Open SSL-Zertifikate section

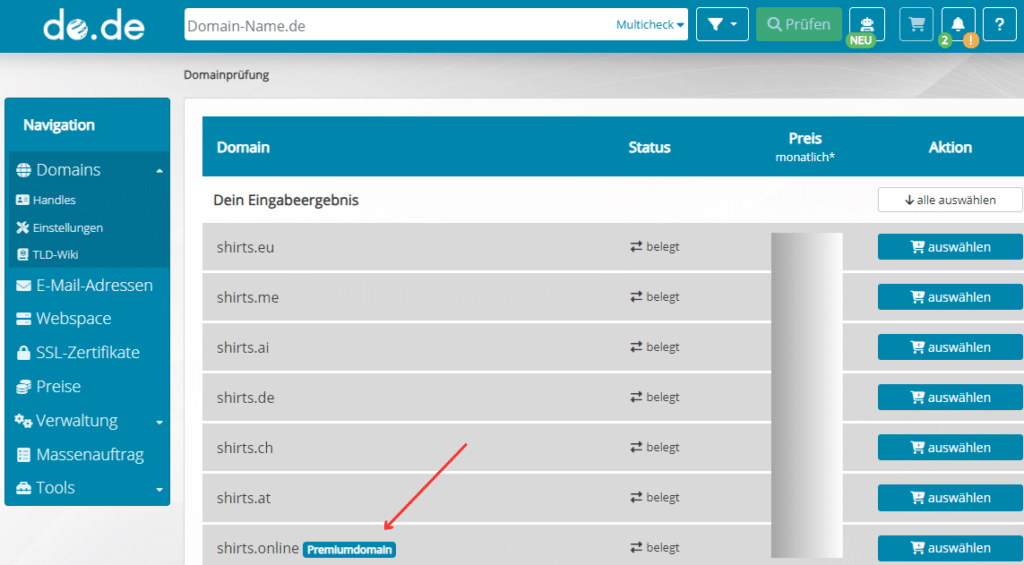(88, 353)
